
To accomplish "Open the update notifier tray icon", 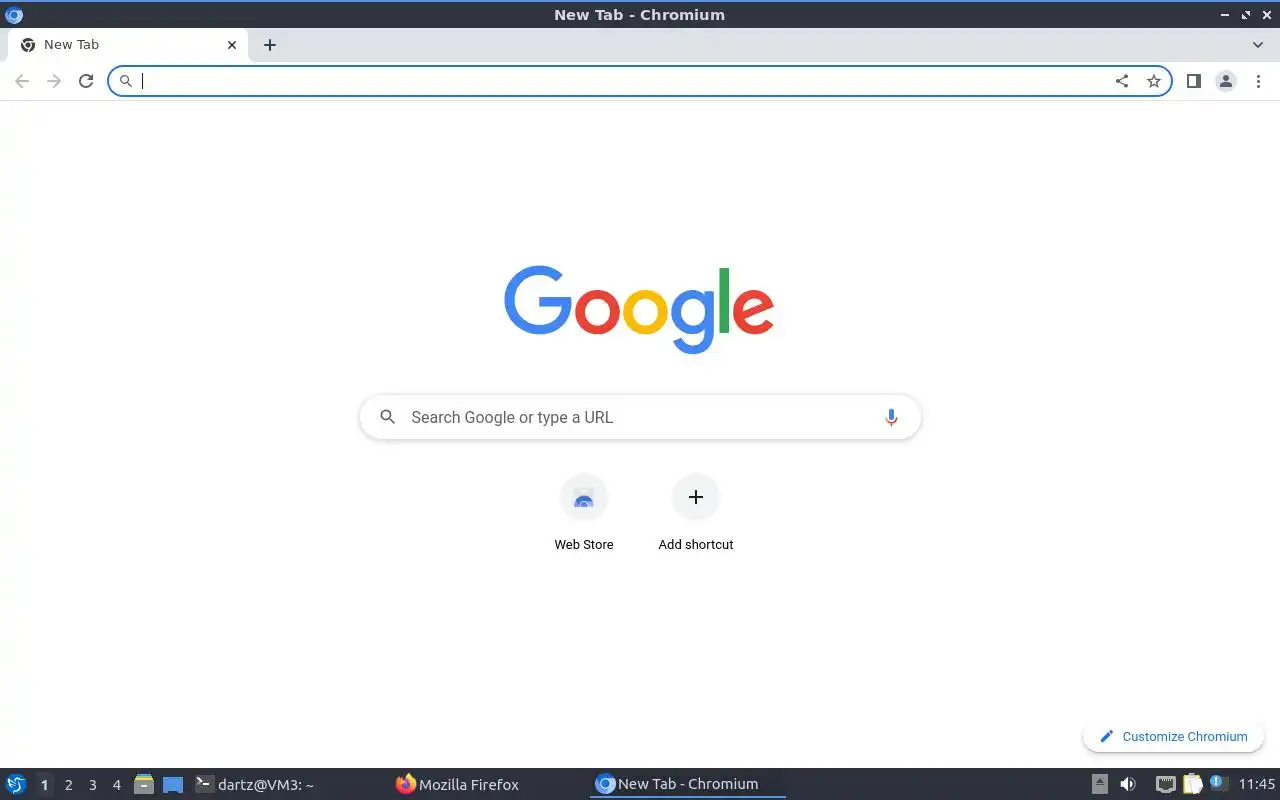I will (x=1217, y=783).
